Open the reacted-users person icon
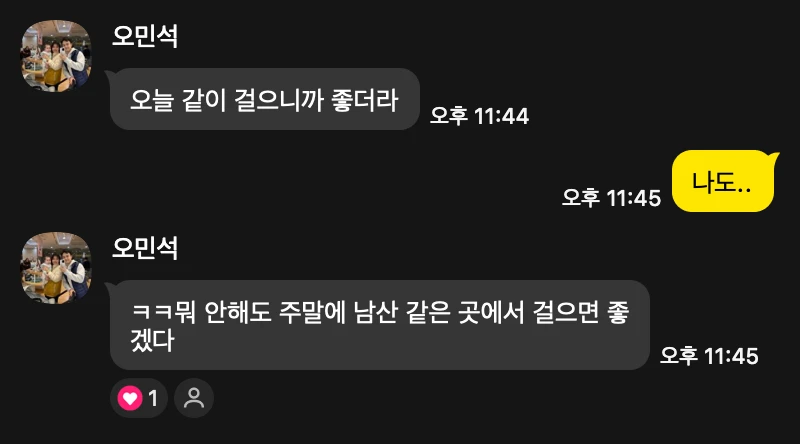Image resolution: width=800 pixels, height=444 pixels. pos(194,398)
